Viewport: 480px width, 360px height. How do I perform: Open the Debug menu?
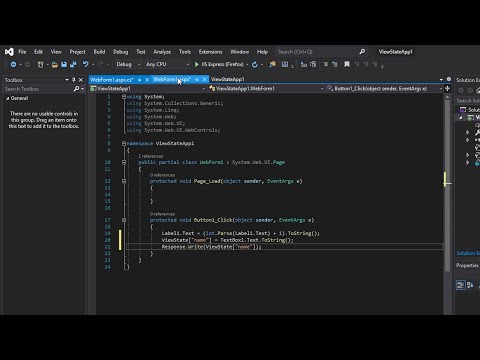[x=120, y=52]
